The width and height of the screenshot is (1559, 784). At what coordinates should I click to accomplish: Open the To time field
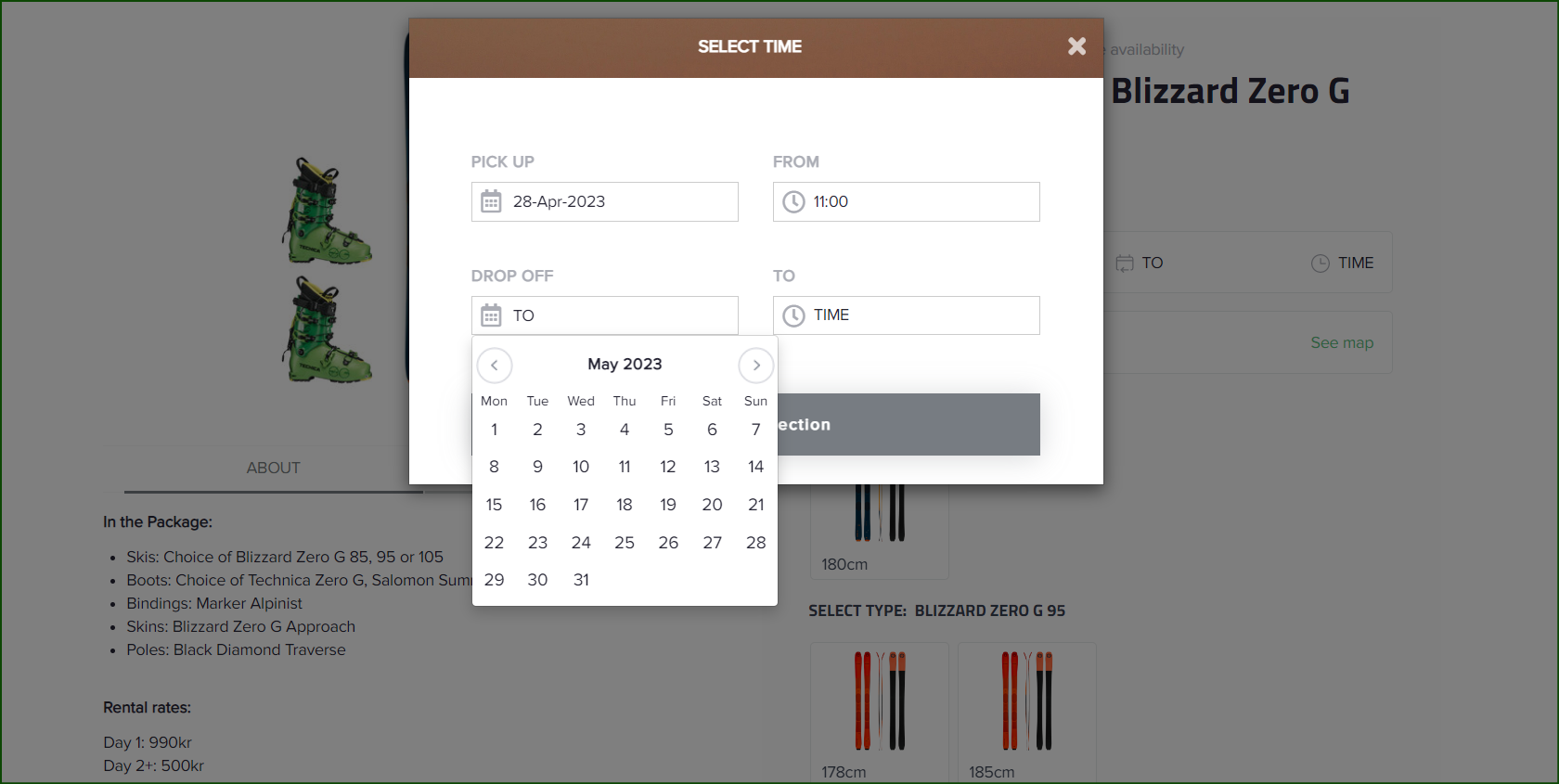(907, 315)
